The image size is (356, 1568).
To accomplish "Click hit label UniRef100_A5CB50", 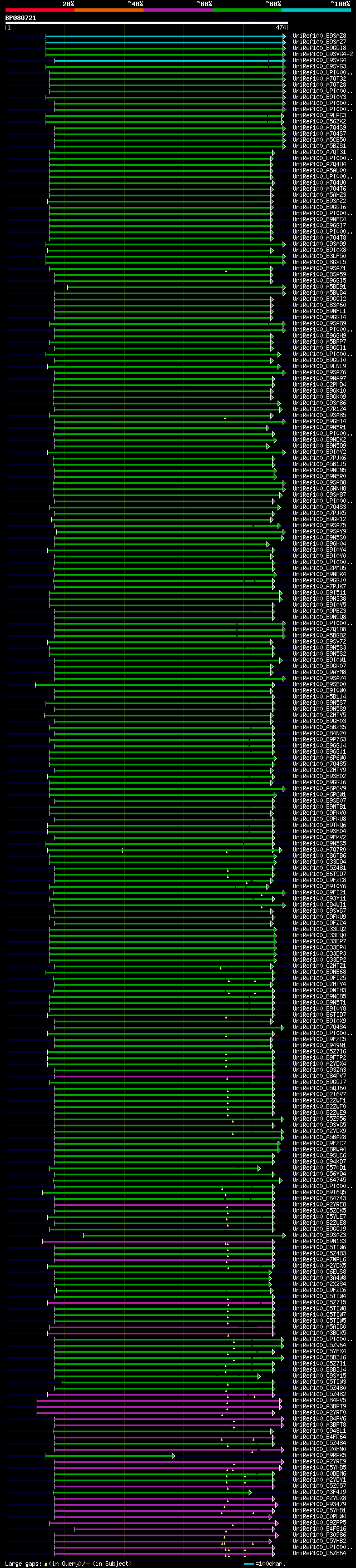I will click(x=319, y=140).
